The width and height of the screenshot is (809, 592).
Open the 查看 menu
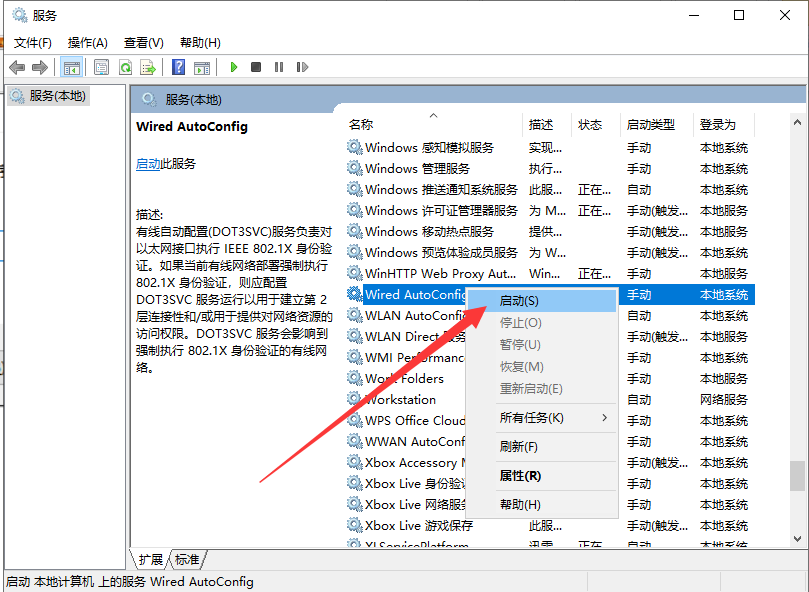point(143,42)
